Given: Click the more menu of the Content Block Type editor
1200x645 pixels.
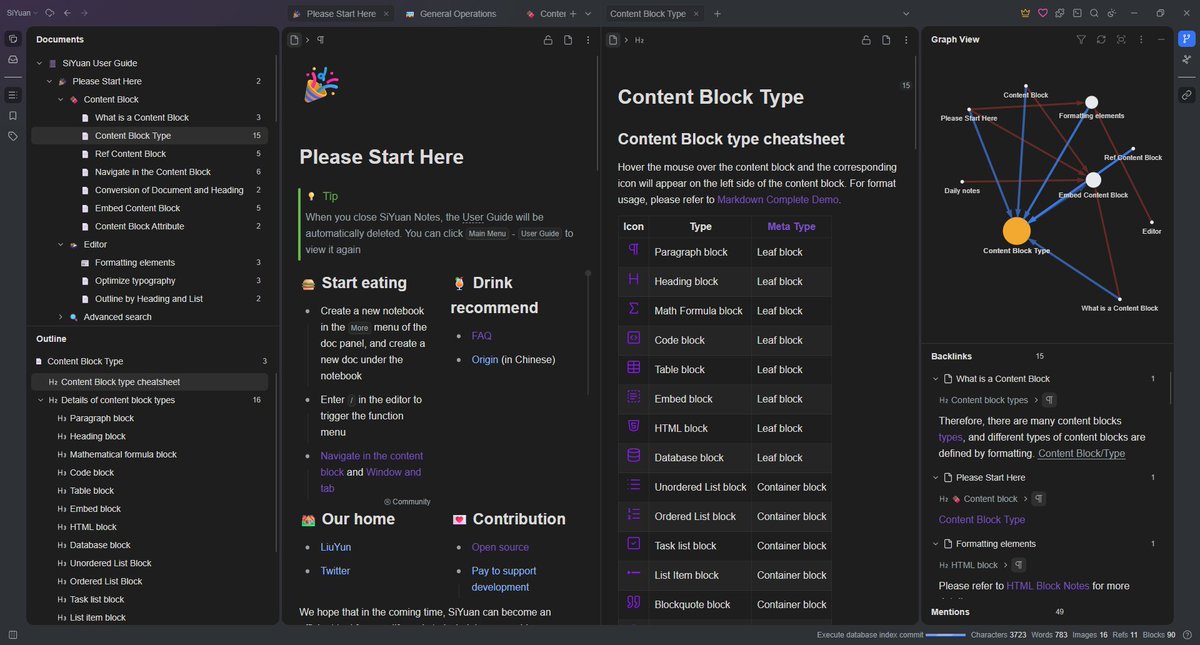Looking at the screenshot, I should pos(906,40).
